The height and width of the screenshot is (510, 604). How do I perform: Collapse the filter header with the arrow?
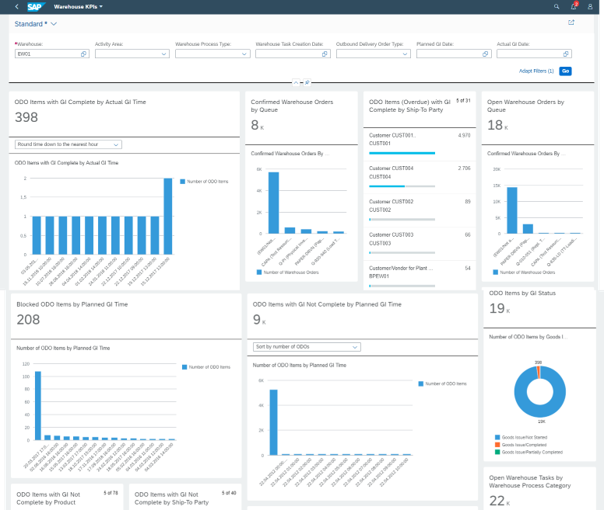296,82
